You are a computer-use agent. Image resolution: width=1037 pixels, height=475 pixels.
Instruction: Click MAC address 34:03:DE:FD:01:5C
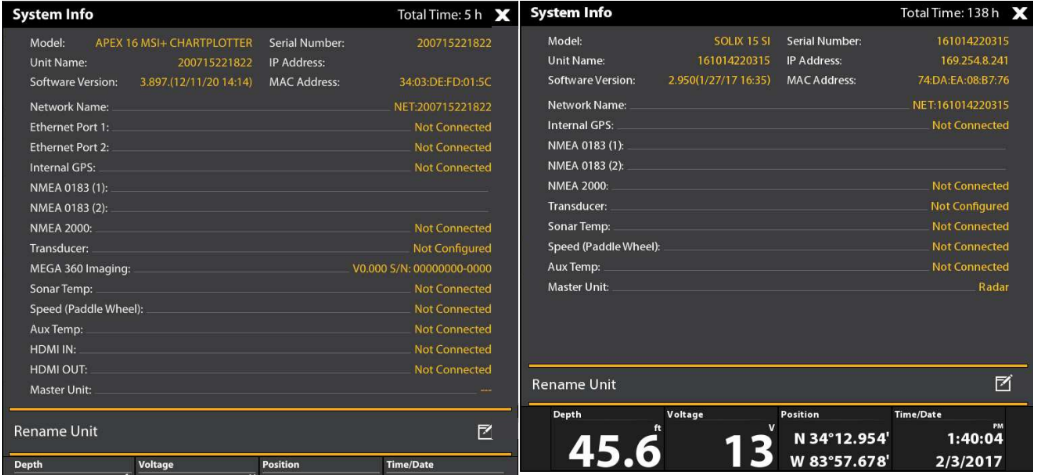click(x=445, y=83)
